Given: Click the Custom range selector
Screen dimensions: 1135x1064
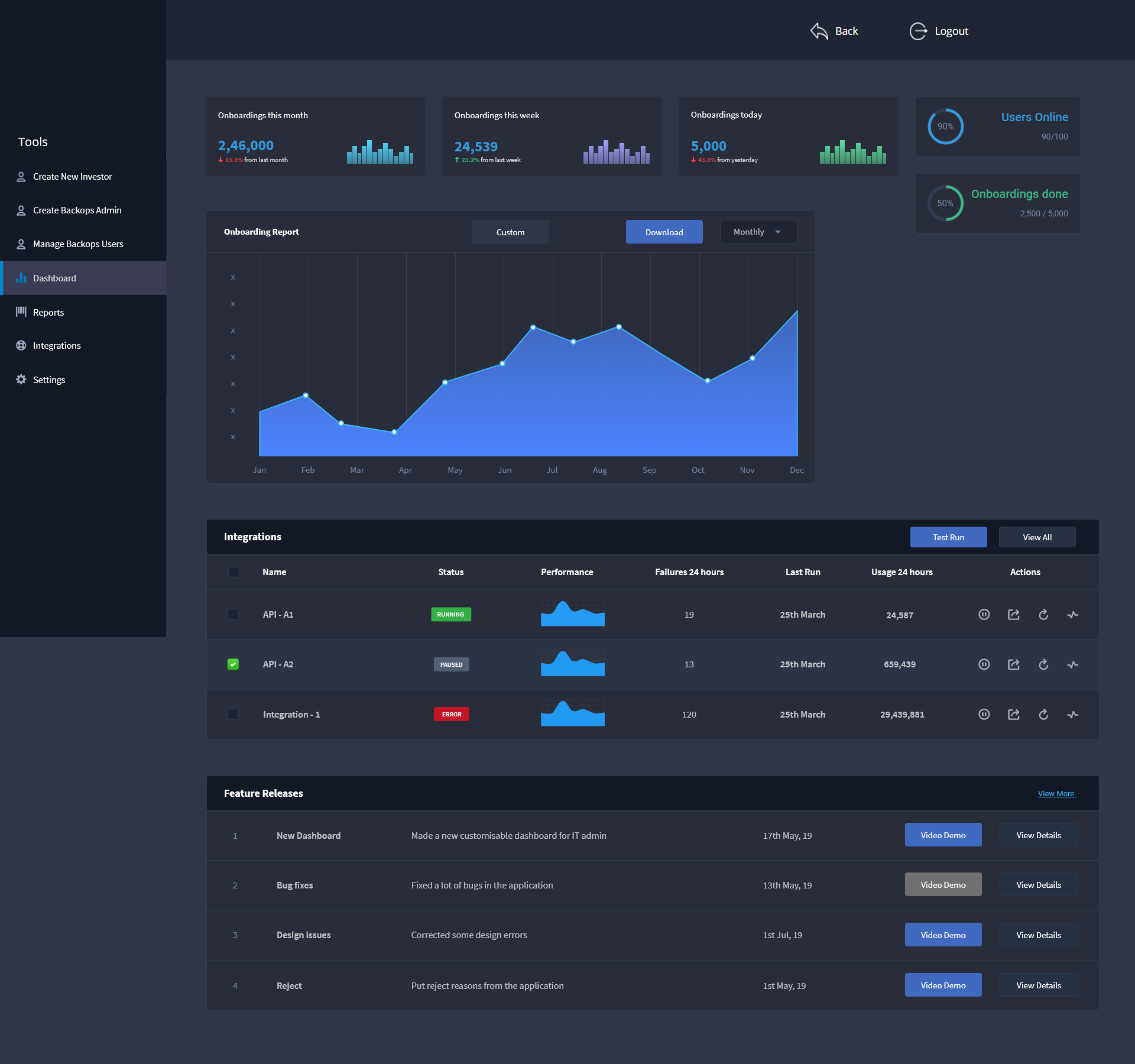Looking at the screenshot, I should pyautogui.click(x=510, y=232).
